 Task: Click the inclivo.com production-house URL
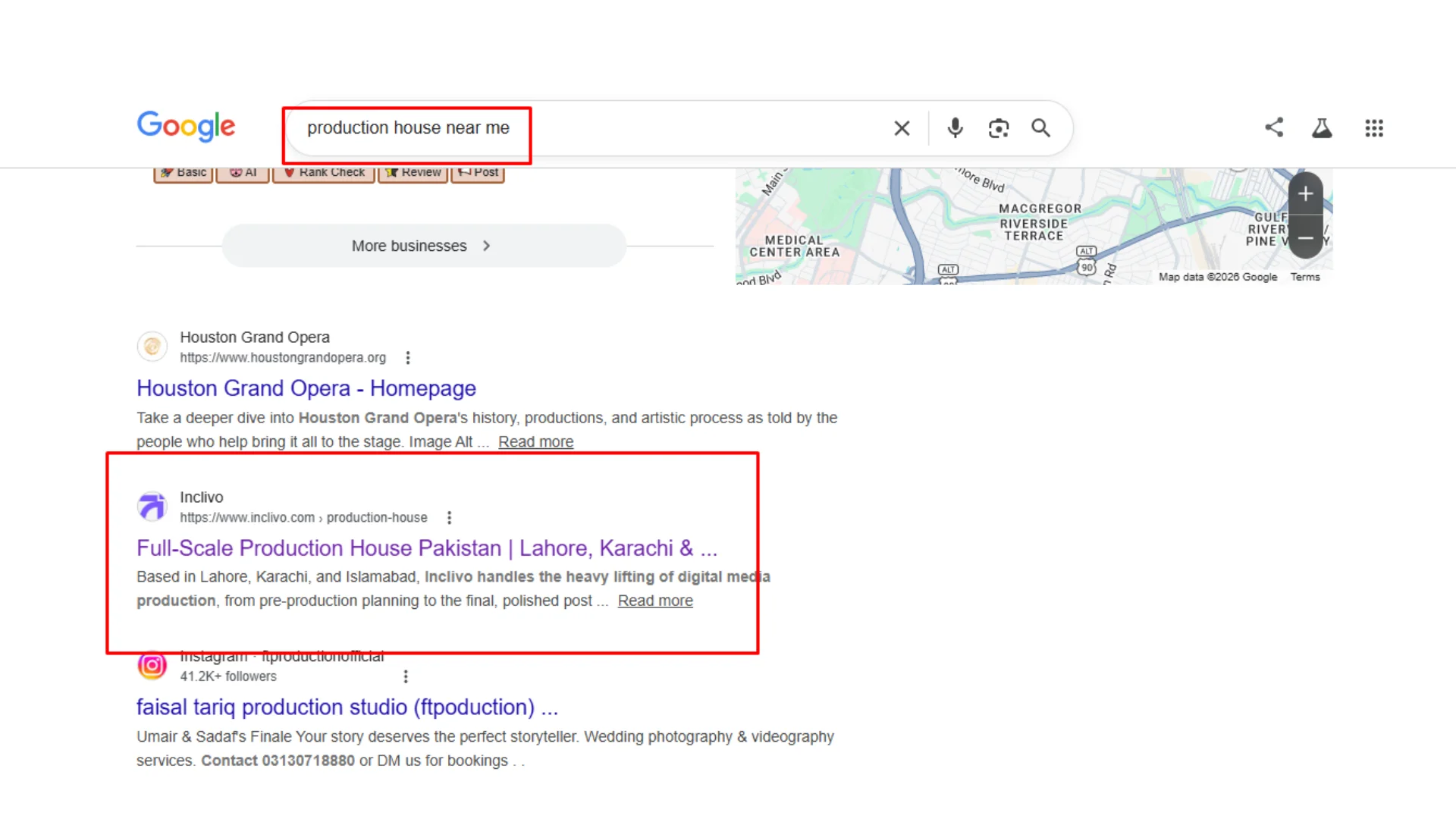(303, 518)
